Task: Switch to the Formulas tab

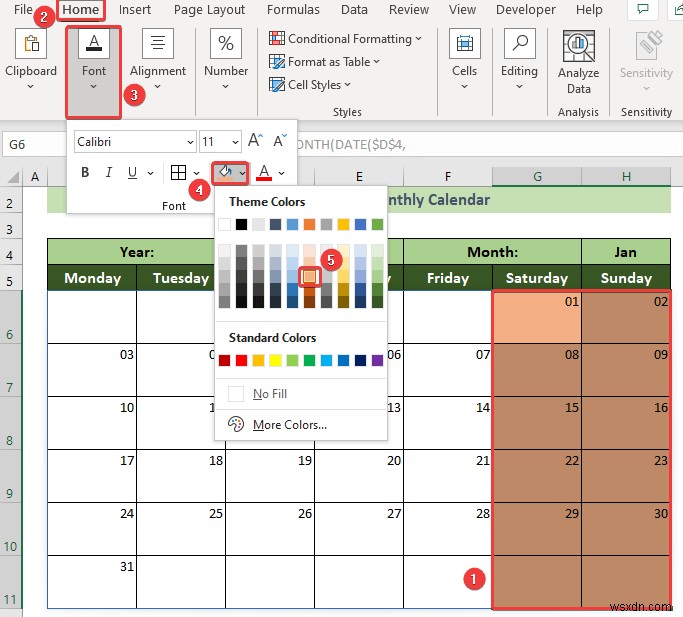Action: tap(293, 10)
